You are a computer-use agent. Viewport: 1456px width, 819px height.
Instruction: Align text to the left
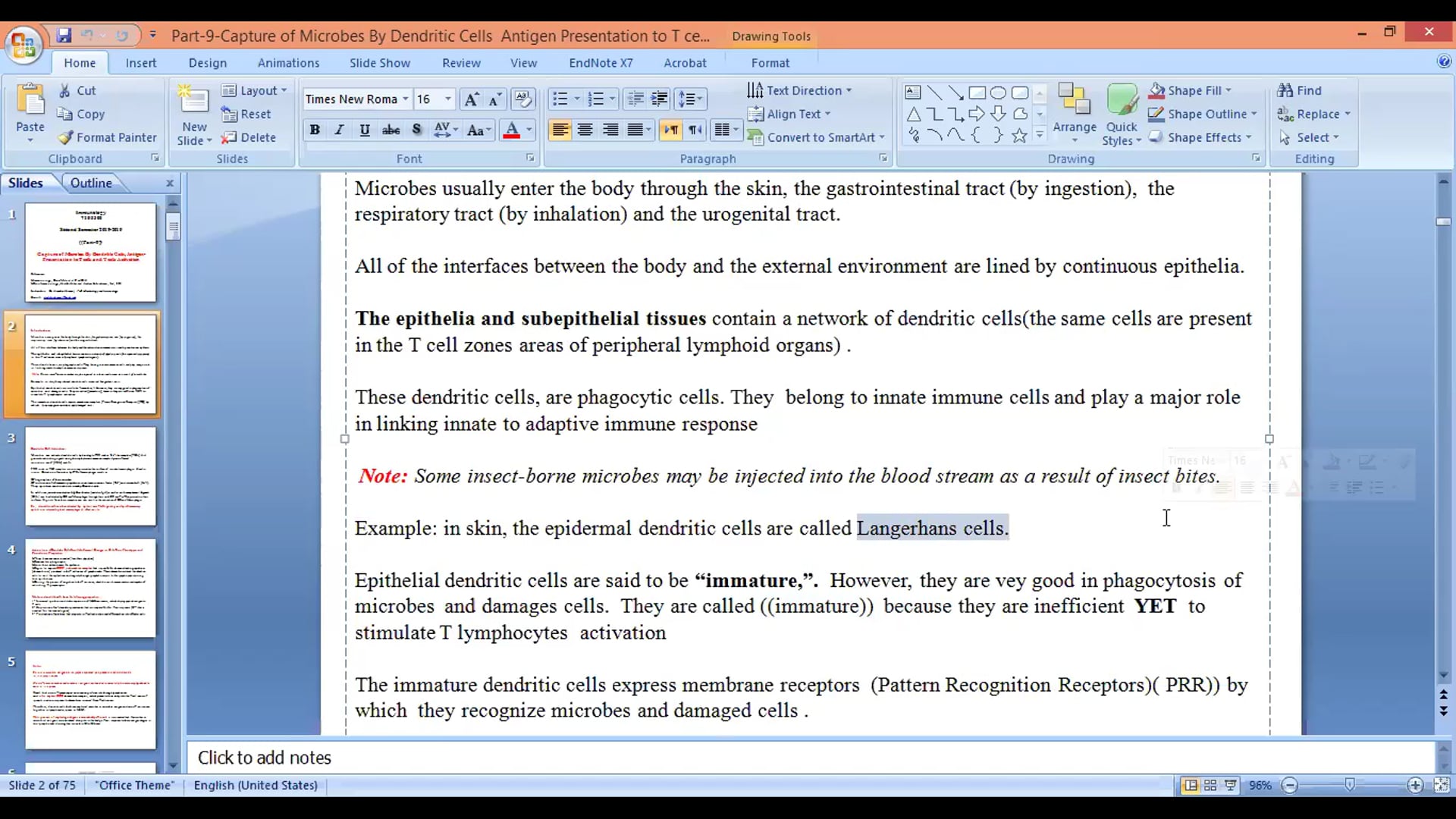pos(560,130)
